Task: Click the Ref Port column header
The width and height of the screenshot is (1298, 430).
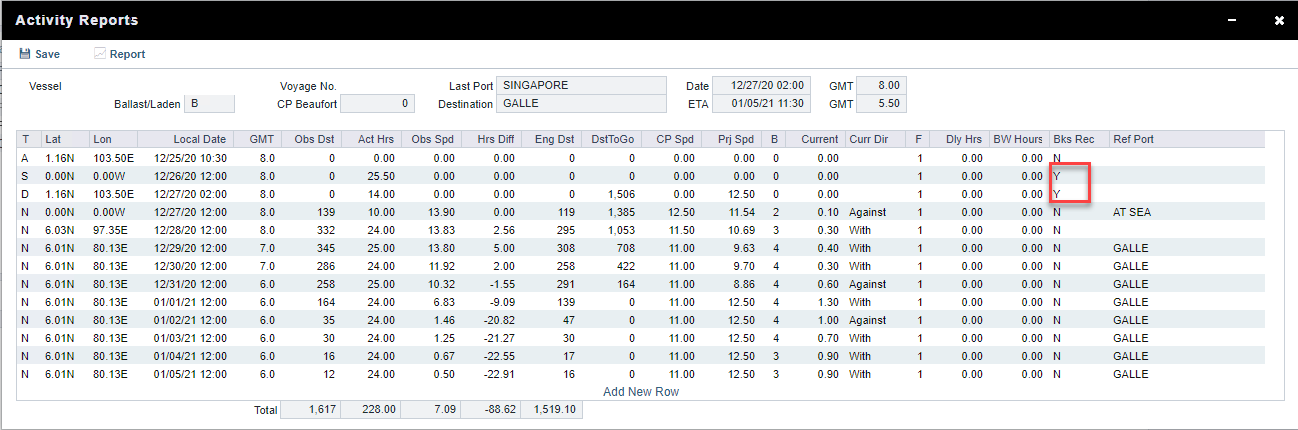Action: point(1133,139)
